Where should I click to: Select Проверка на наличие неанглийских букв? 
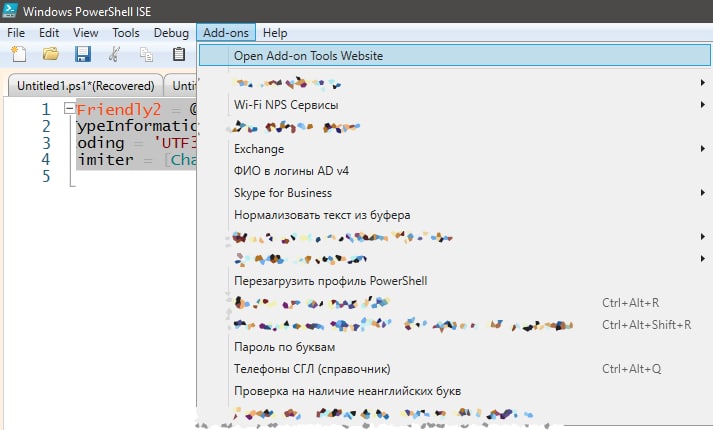(455, 391)
